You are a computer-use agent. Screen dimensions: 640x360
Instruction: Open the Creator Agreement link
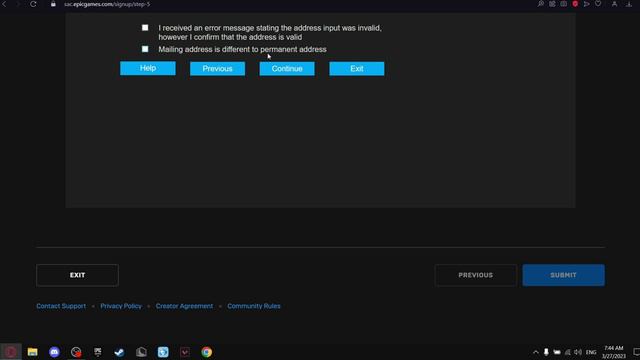point(184,306)
